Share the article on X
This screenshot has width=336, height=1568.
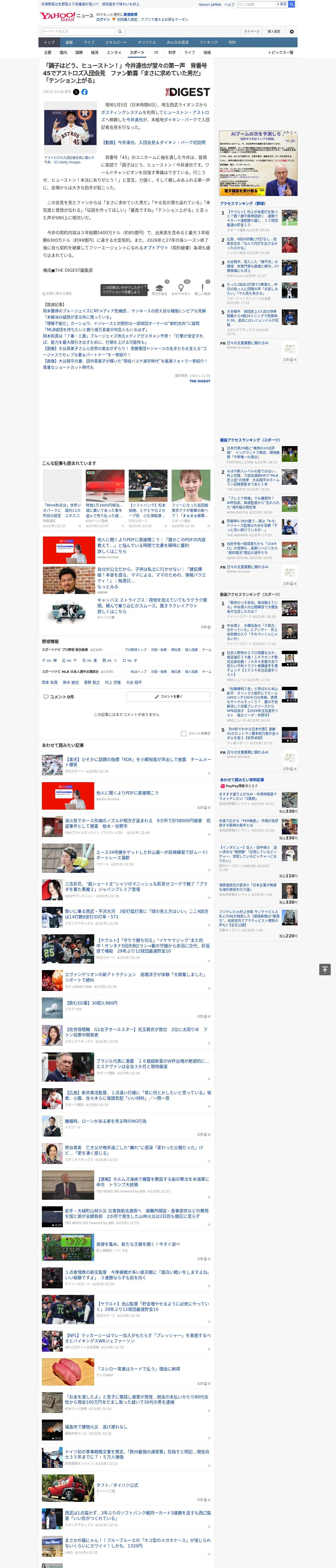(x=76, y=92)
